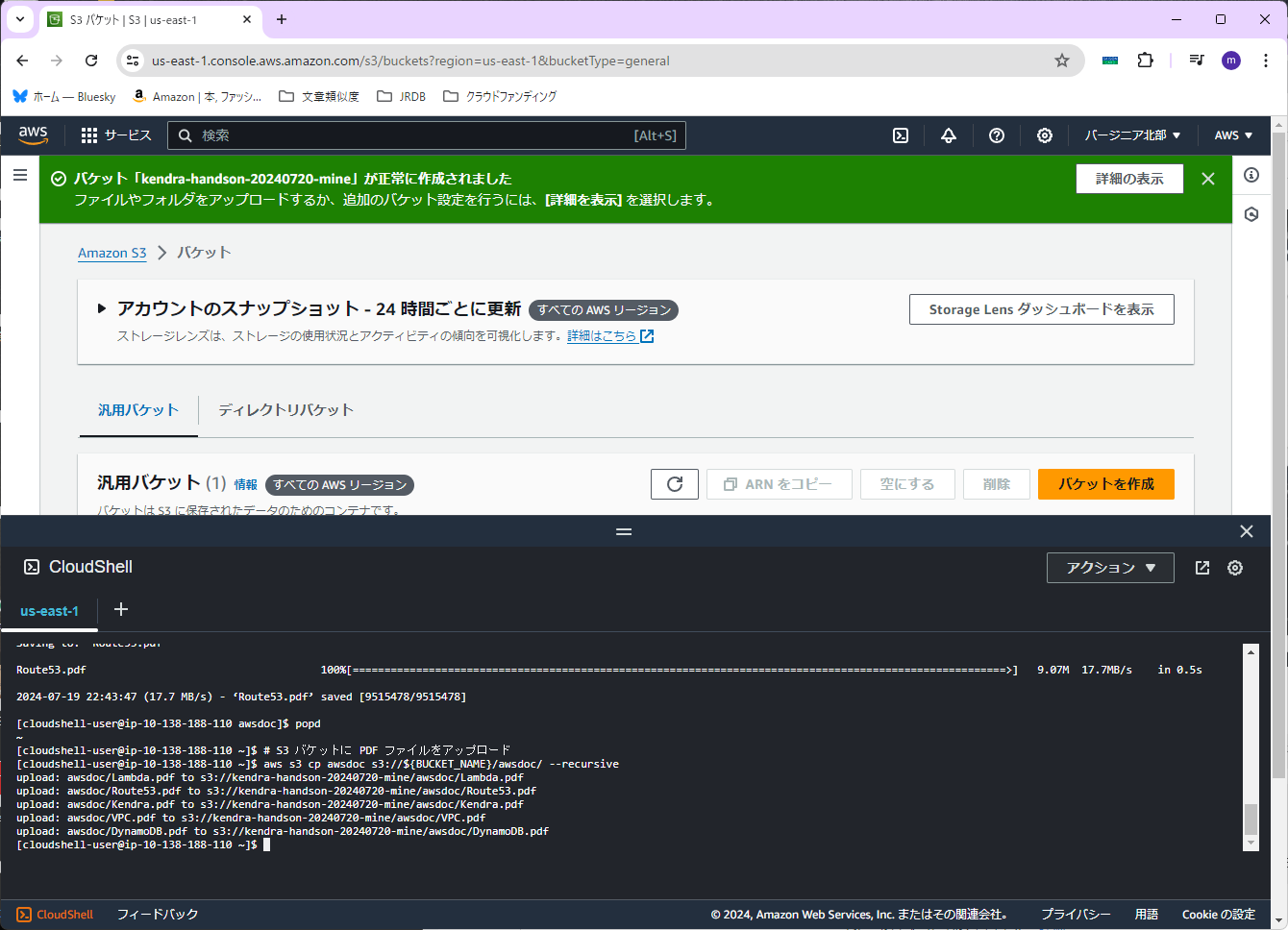1288x930 pixels.
Task: Open the Chrome three-dot menu
Action: tap(1266, 61)
